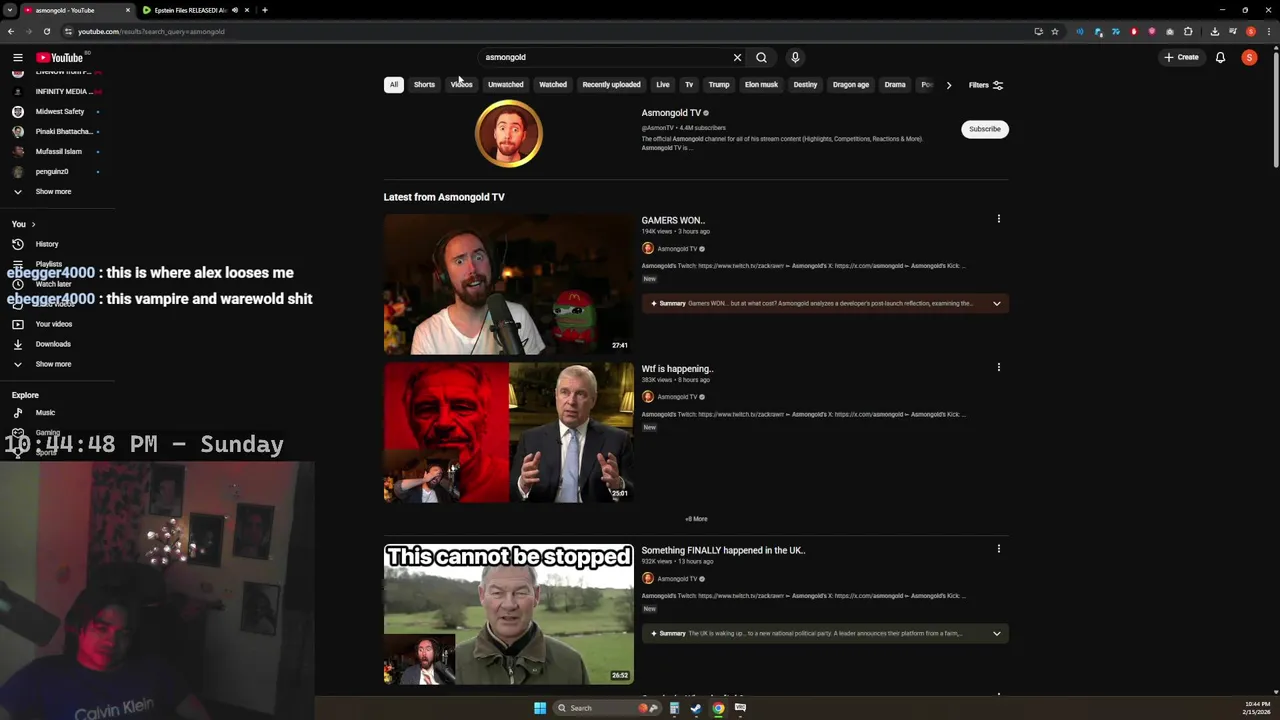Open the Chrome extensions puzzle icon
1280x720 pixels.
click(1188, 31)
